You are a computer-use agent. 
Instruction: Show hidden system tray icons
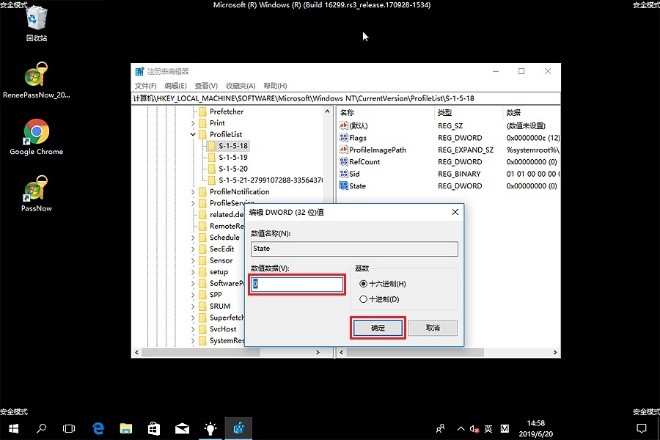tap(460, 429)
